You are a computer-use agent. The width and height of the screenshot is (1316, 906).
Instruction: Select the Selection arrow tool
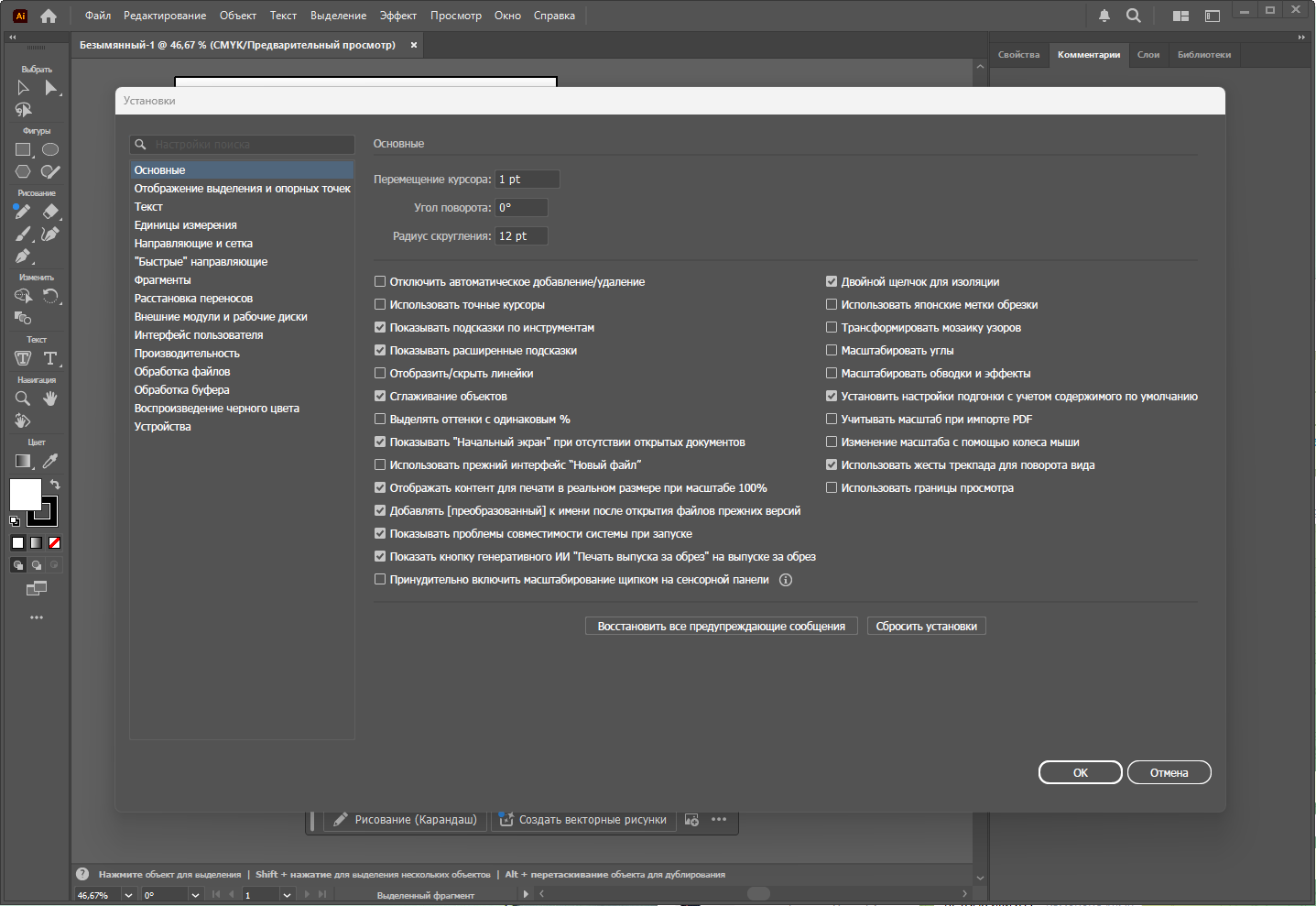tap(23, 88)
